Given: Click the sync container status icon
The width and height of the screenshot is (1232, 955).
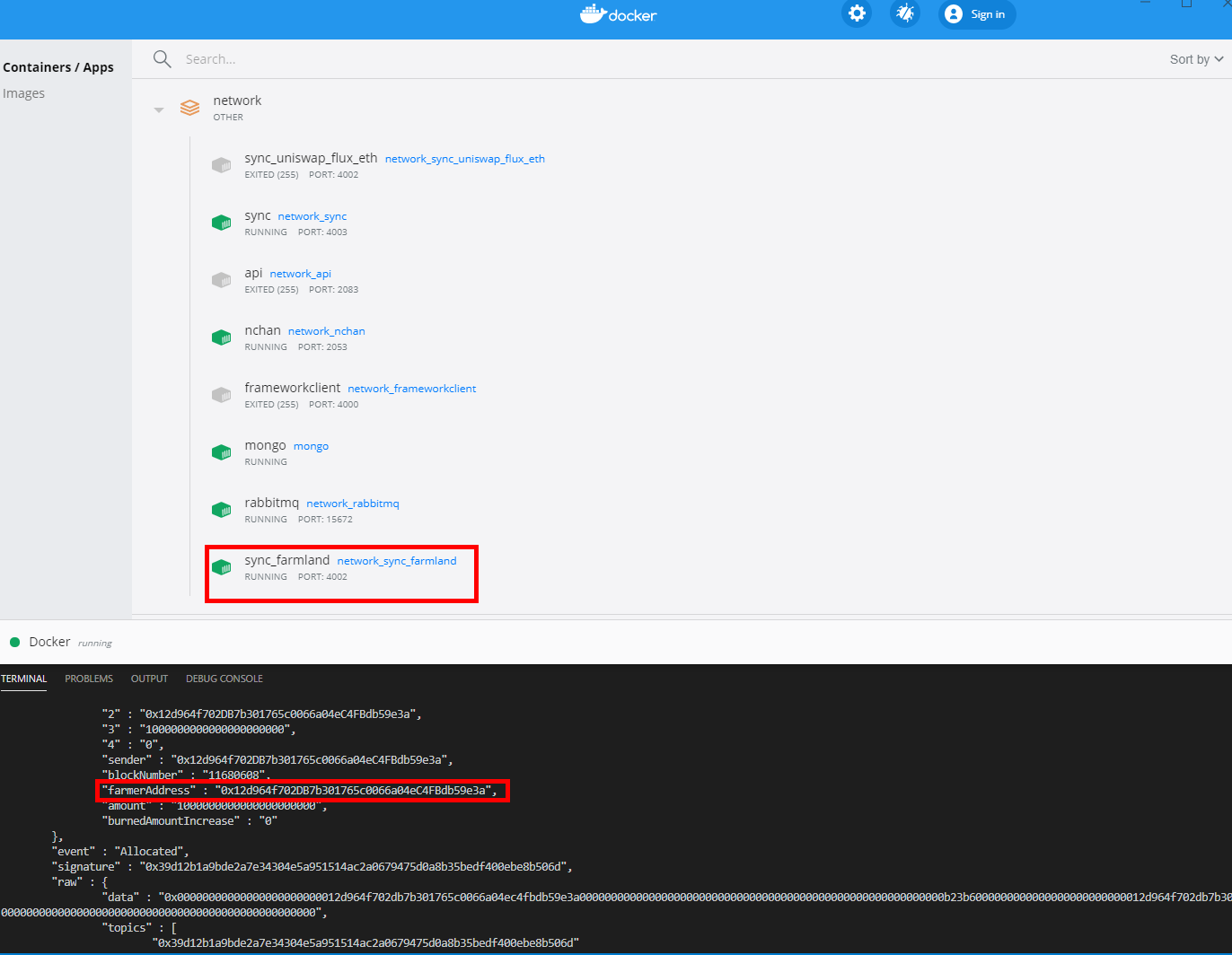Looking at the screenshot, I should coord(221,223).
